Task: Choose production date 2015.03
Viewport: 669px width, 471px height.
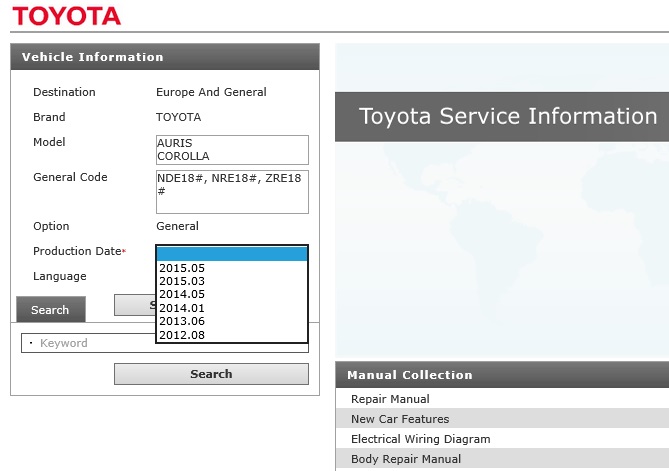Action: click(232, 281)
